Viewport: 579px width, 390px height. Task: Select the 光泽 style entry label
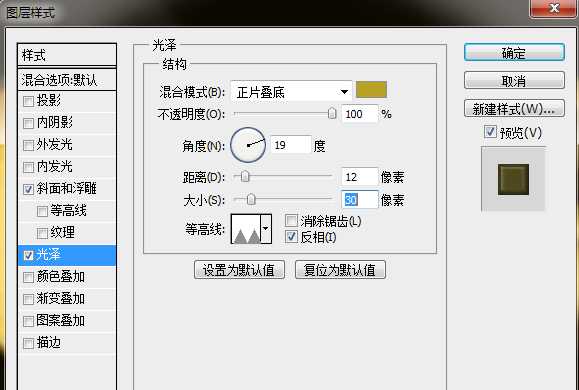click(48, 255)
